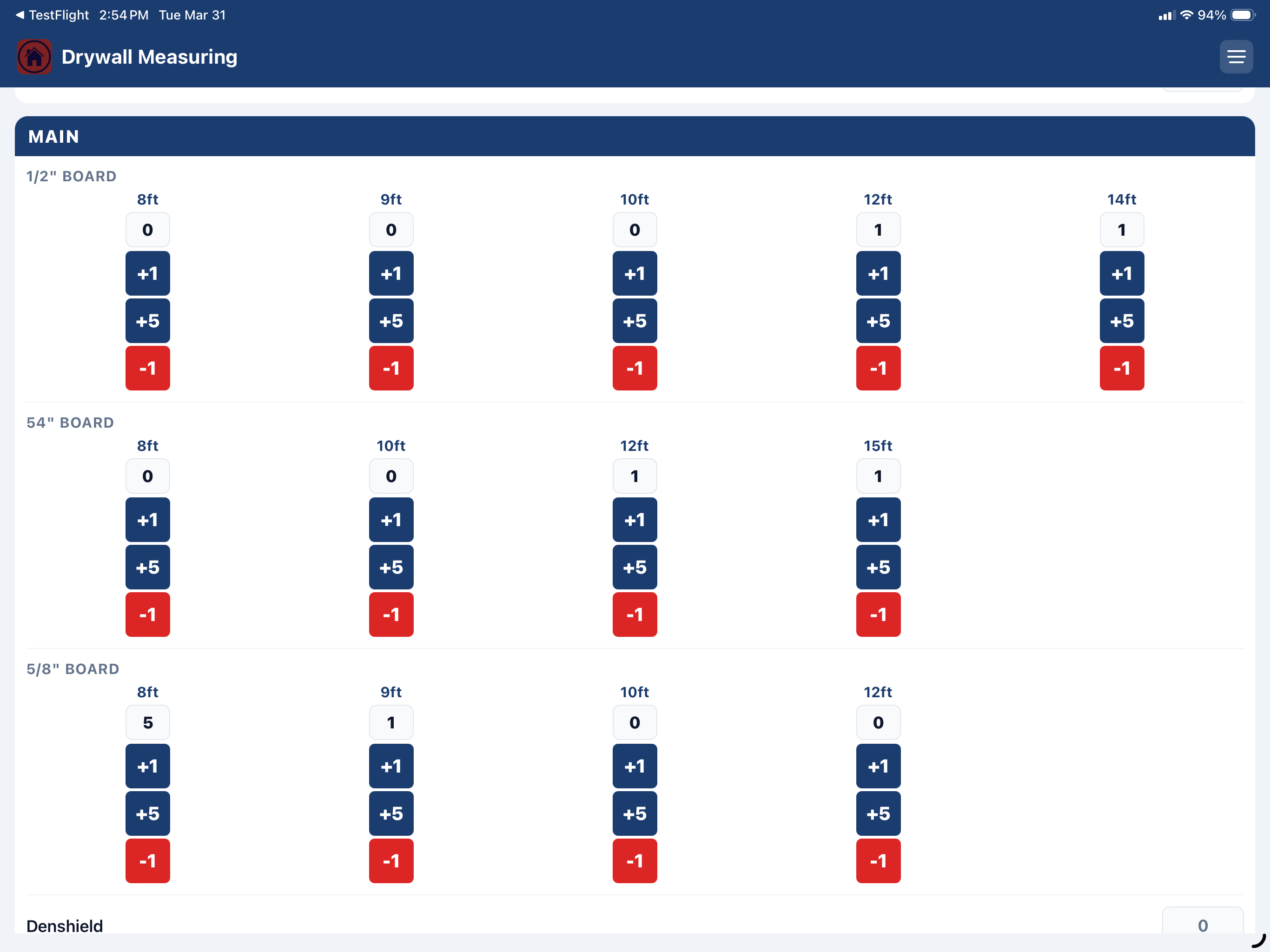Add 5 to 5/8" board 10ft
The image size is (1270, 952).
(635, 813)
